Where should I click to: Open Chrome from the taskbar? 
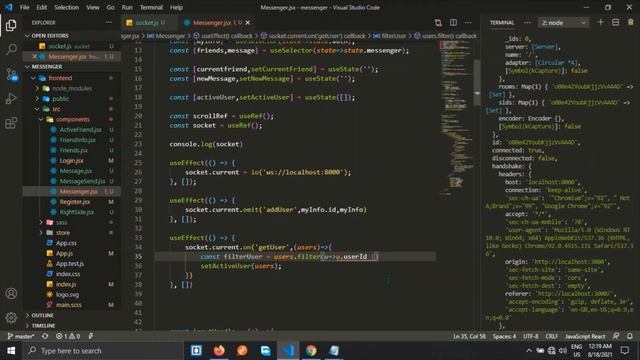click(311, 351)
